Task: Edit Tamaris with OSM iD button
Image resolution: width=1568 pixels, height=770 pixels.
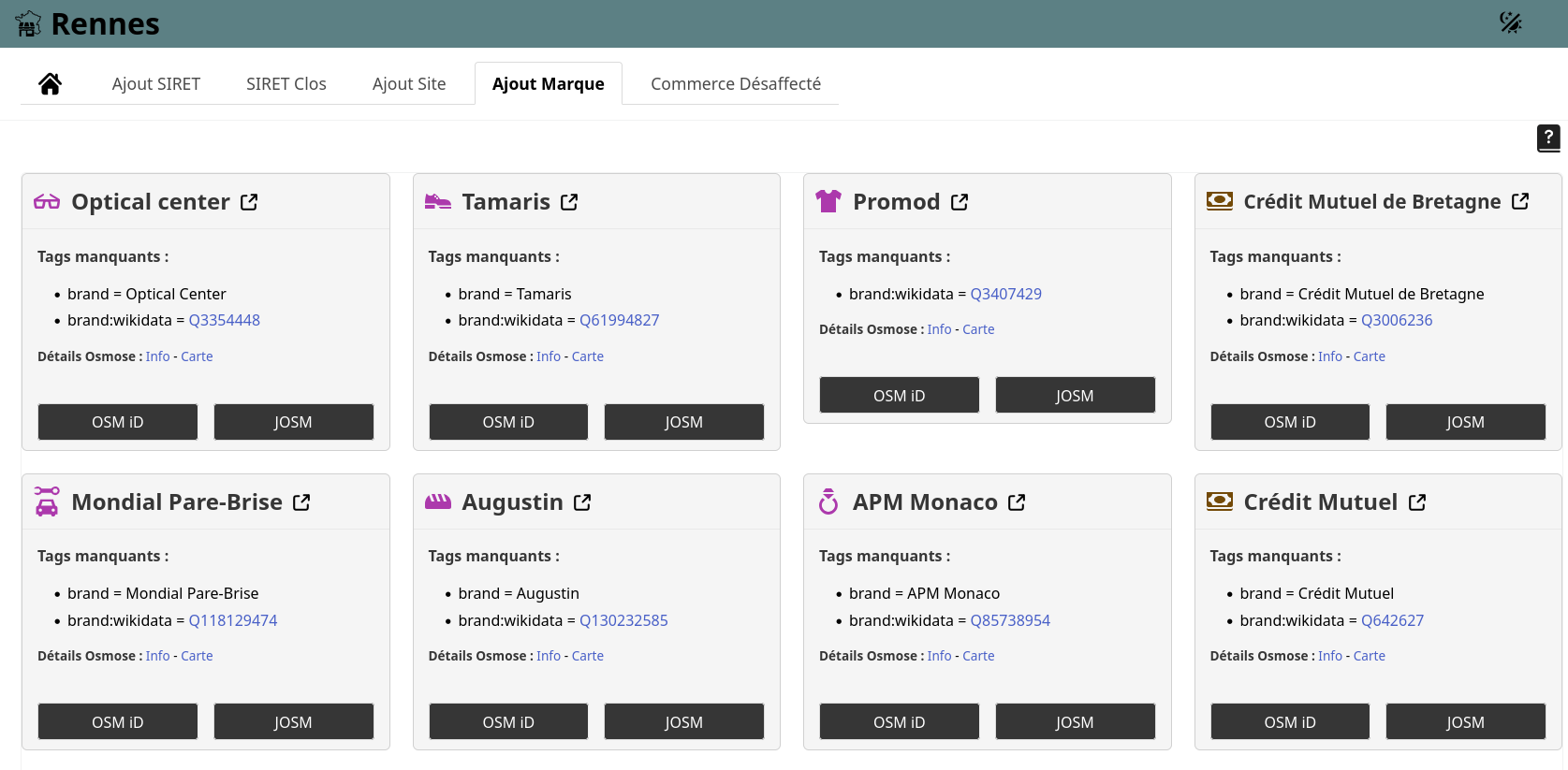Action: click(x=508, y=422)
